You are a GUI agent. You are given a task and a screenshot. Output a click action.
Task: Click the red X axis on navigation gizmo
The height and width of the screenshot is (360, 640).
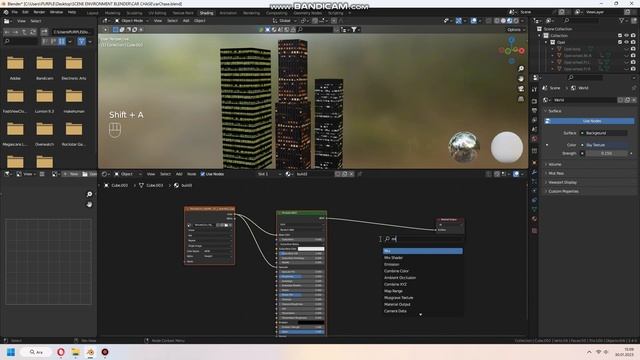(522, 51)
